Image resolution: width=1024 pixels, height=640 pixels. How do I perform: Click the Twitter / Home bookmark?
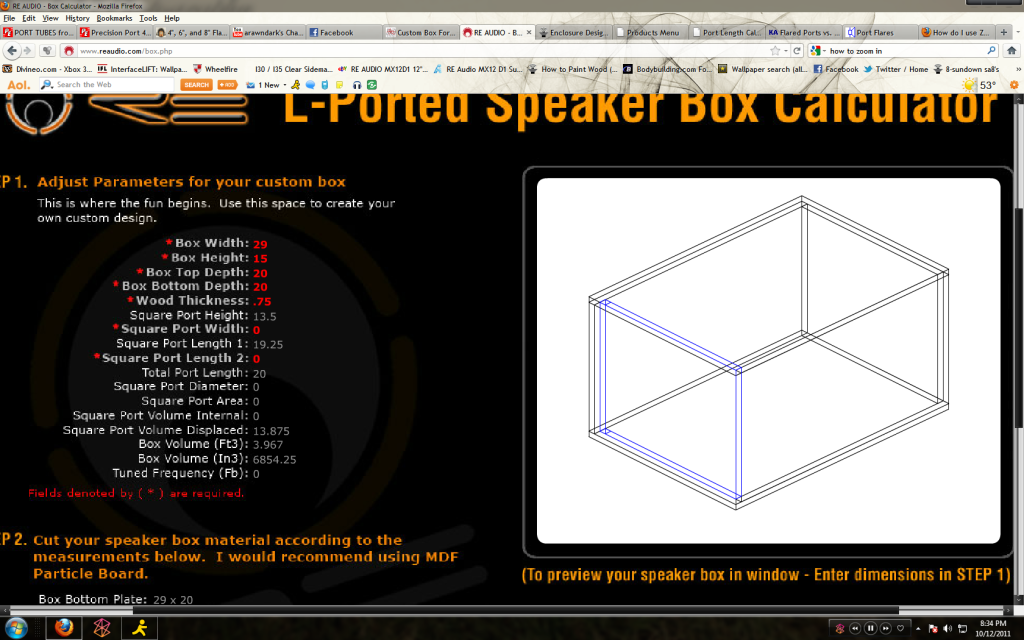pyautogui.click(x=902, y=69)
